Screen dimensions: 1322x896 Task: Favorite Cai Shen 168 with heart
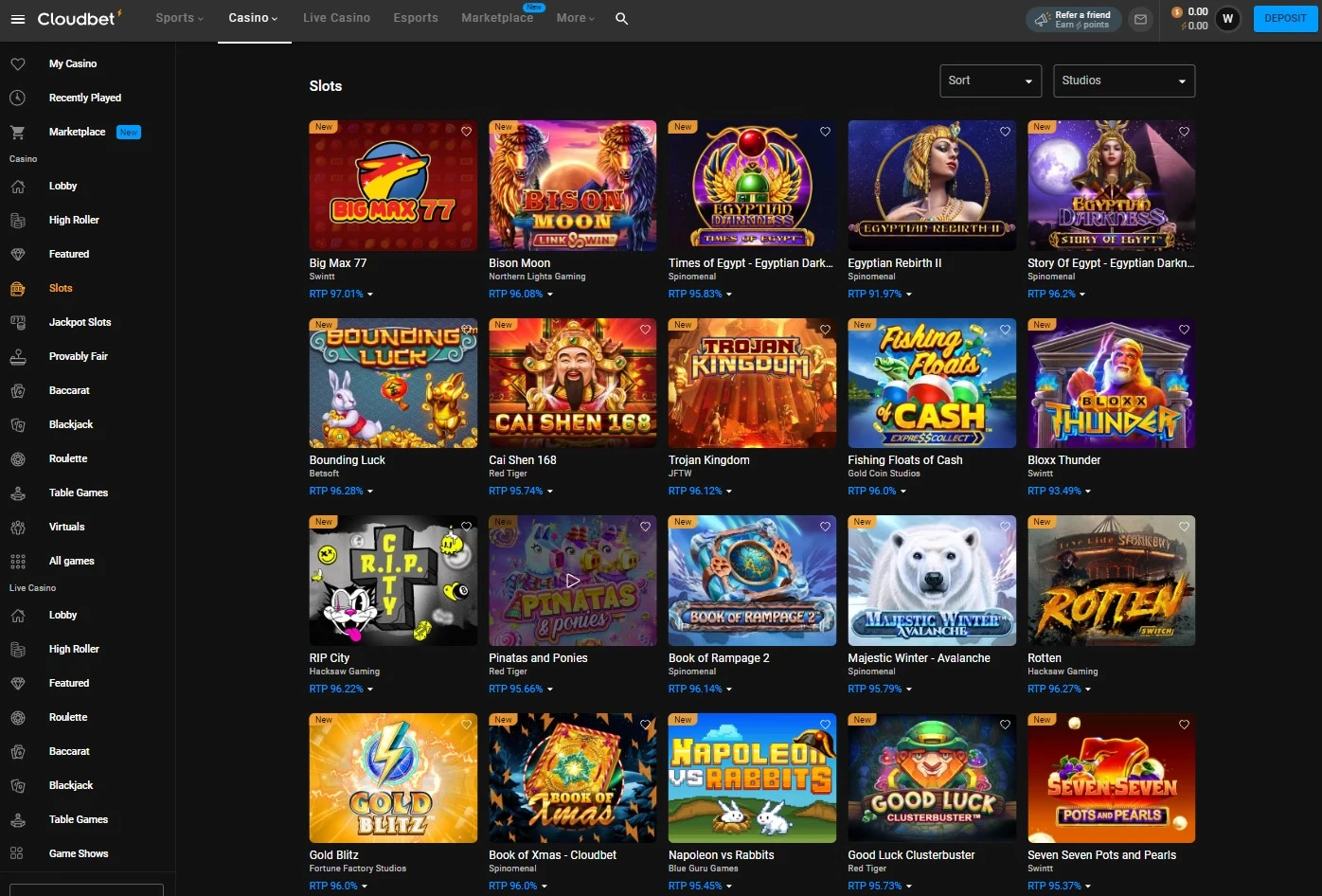coord(646,330)
